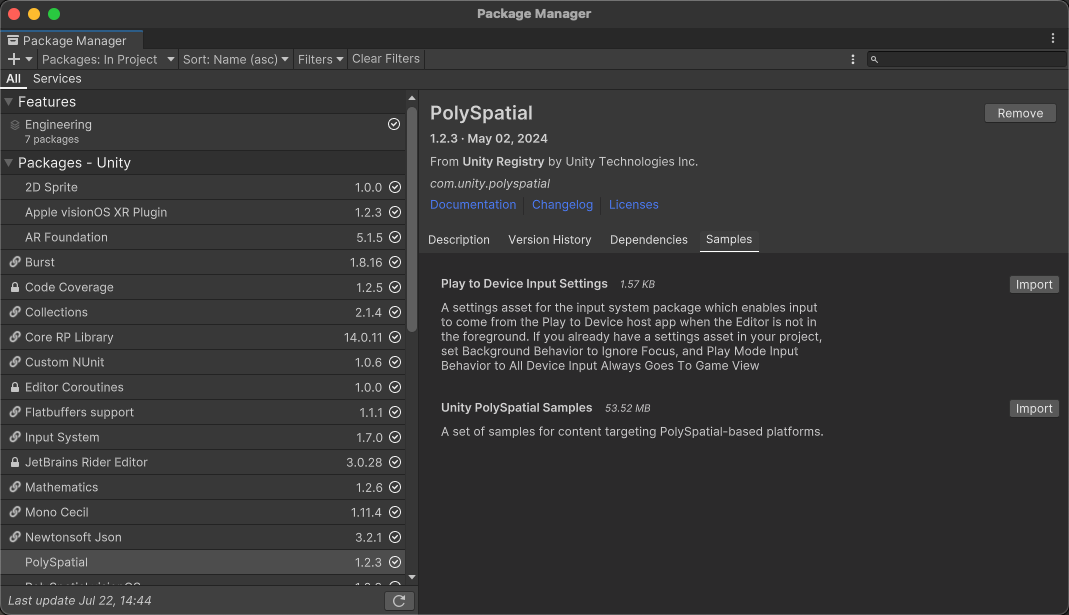Click the refresh package list icon

[x=399, y=600]
